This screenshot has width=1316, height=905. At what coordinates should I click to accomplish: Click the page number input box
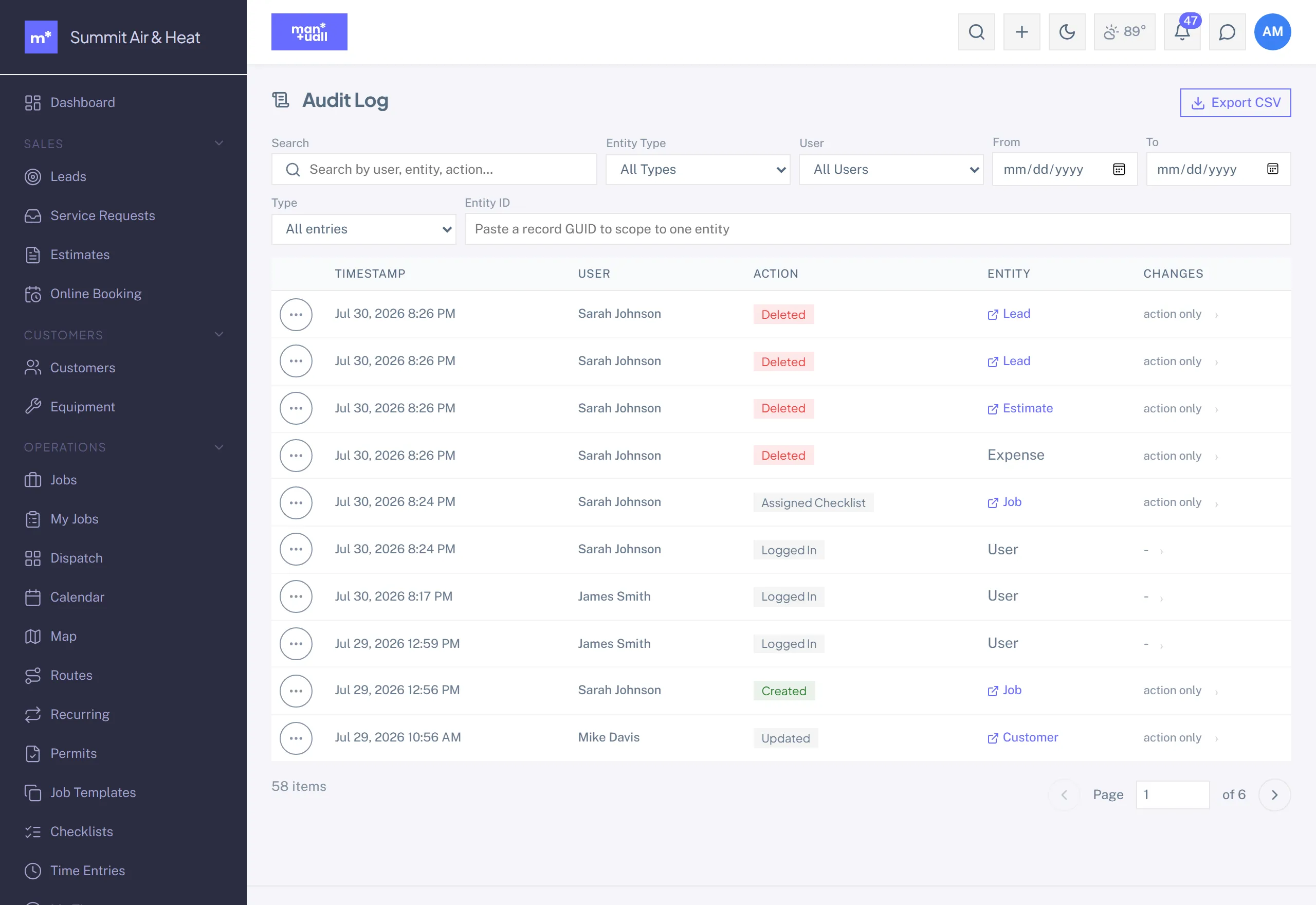[1173, 795]
